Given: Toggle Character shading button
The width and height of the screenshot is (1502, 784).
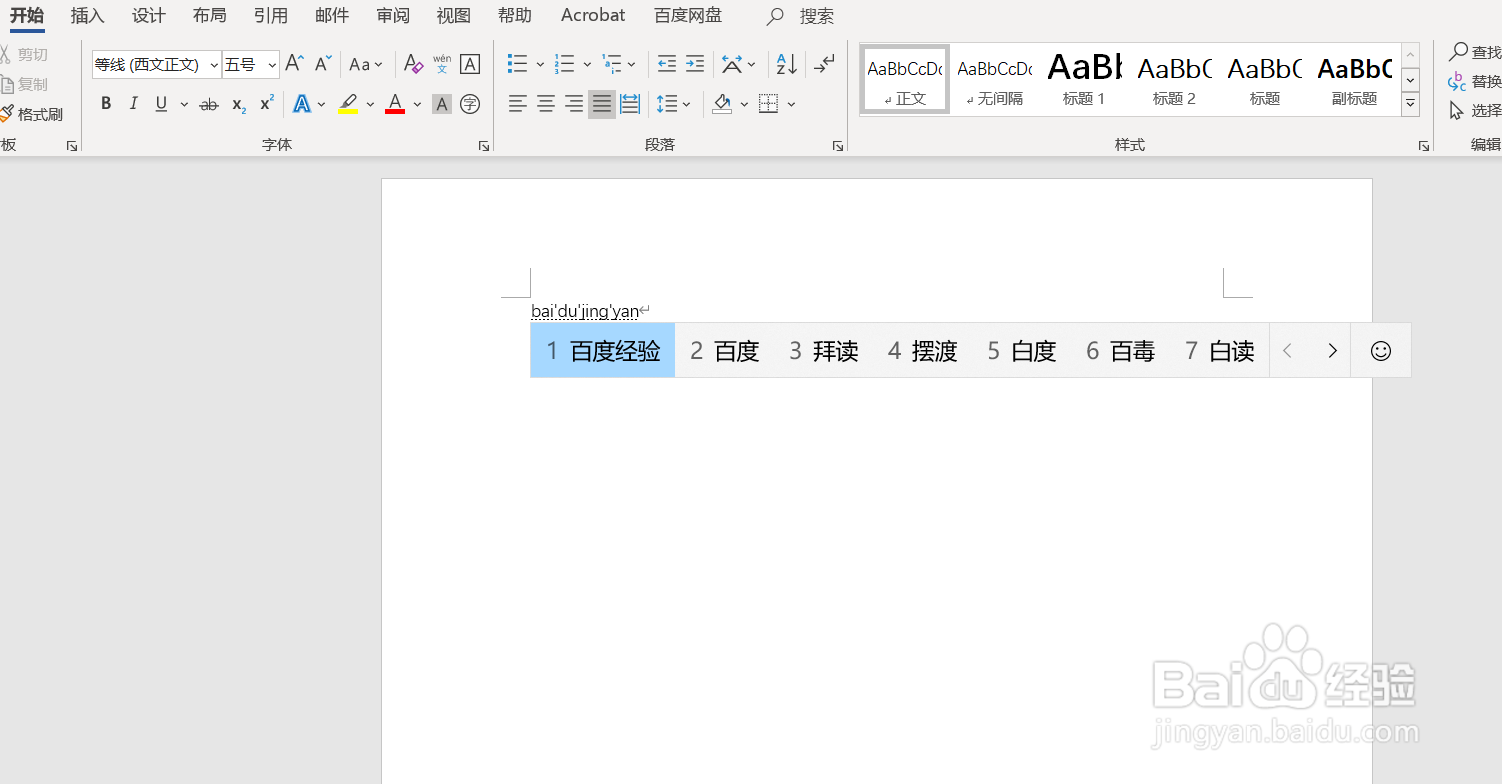Looking at the screenshot, I should 442,104.
